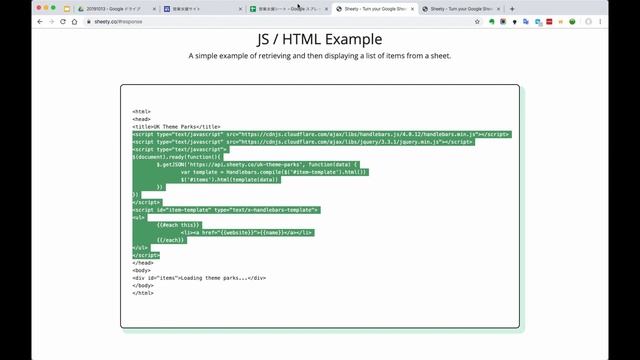Switch to the Google Sheets spreadsheet tab
The width and height of the screenshot is (640, 360).
[289, 9]
